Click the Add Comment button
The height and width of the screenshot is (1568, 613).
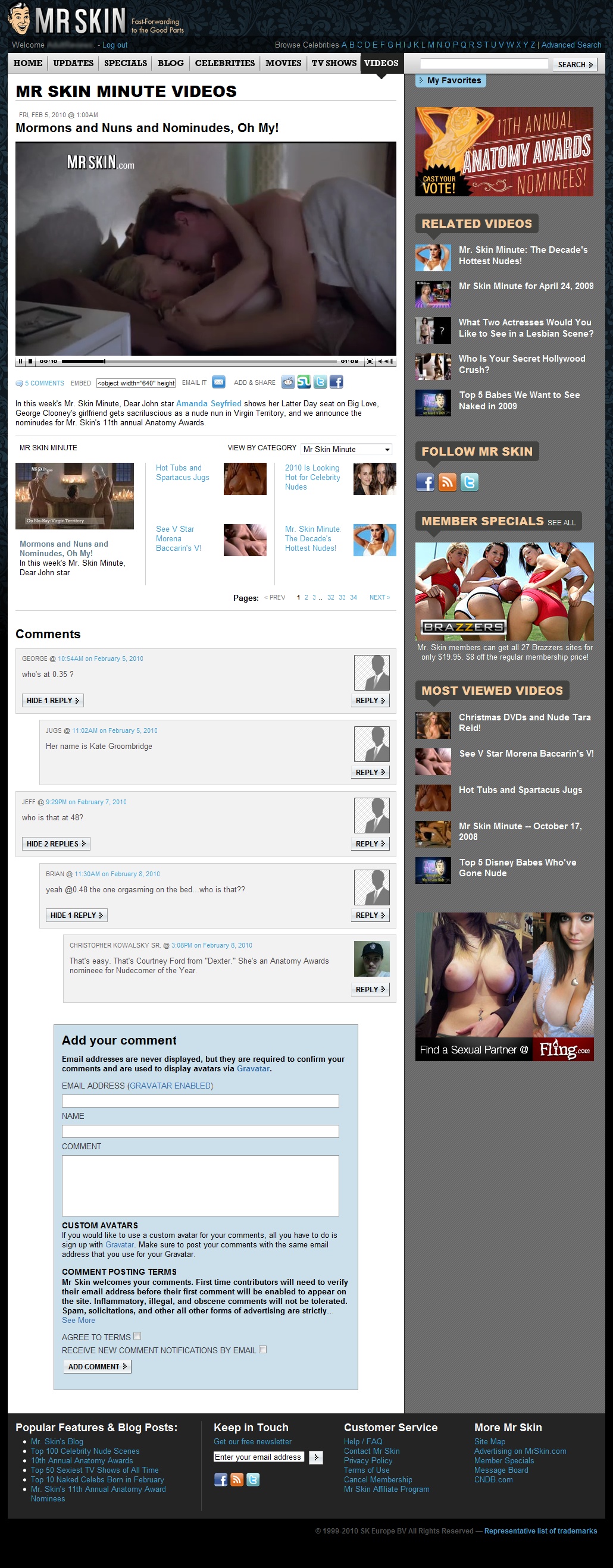pyautogui.click(x=98, y=1366)
